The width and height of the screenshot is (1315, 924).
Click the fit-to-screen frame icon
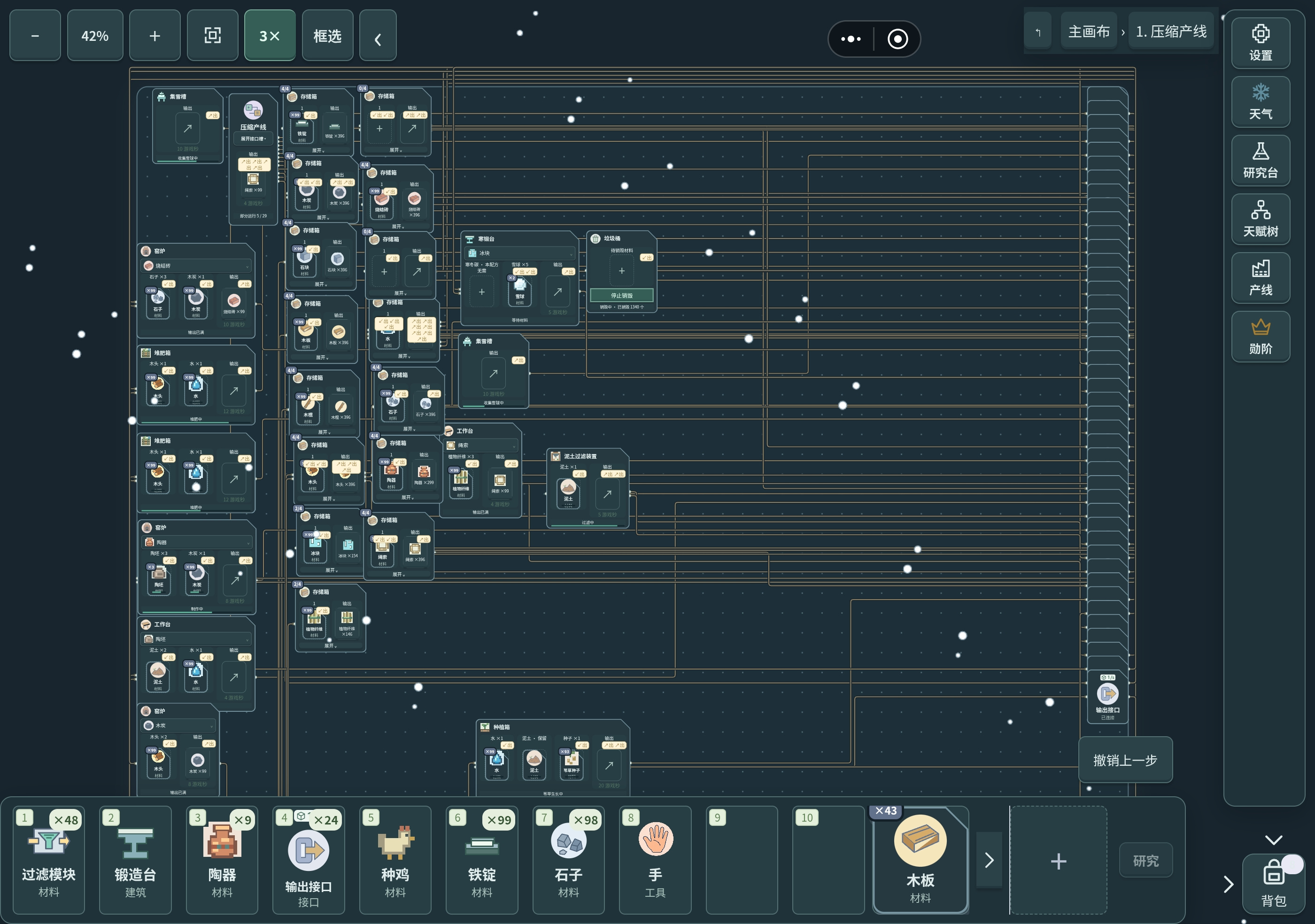tap(212, 36)
